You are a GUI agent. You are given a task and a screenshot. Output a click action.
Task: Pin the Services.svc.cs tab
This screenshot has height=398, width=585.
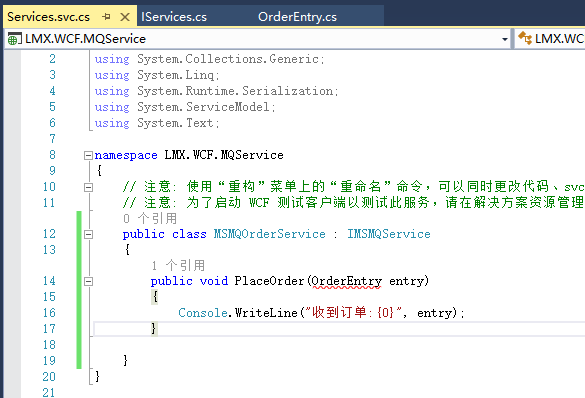(106, 16)
